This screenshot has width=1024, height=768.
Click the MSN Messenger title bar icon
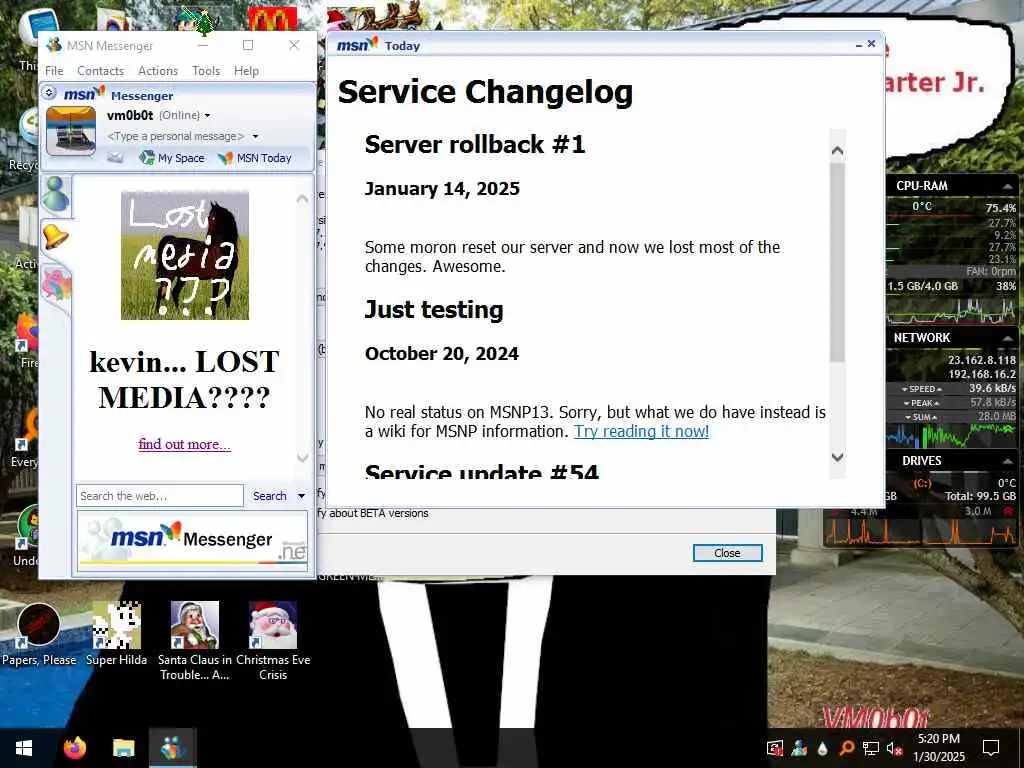54,45
